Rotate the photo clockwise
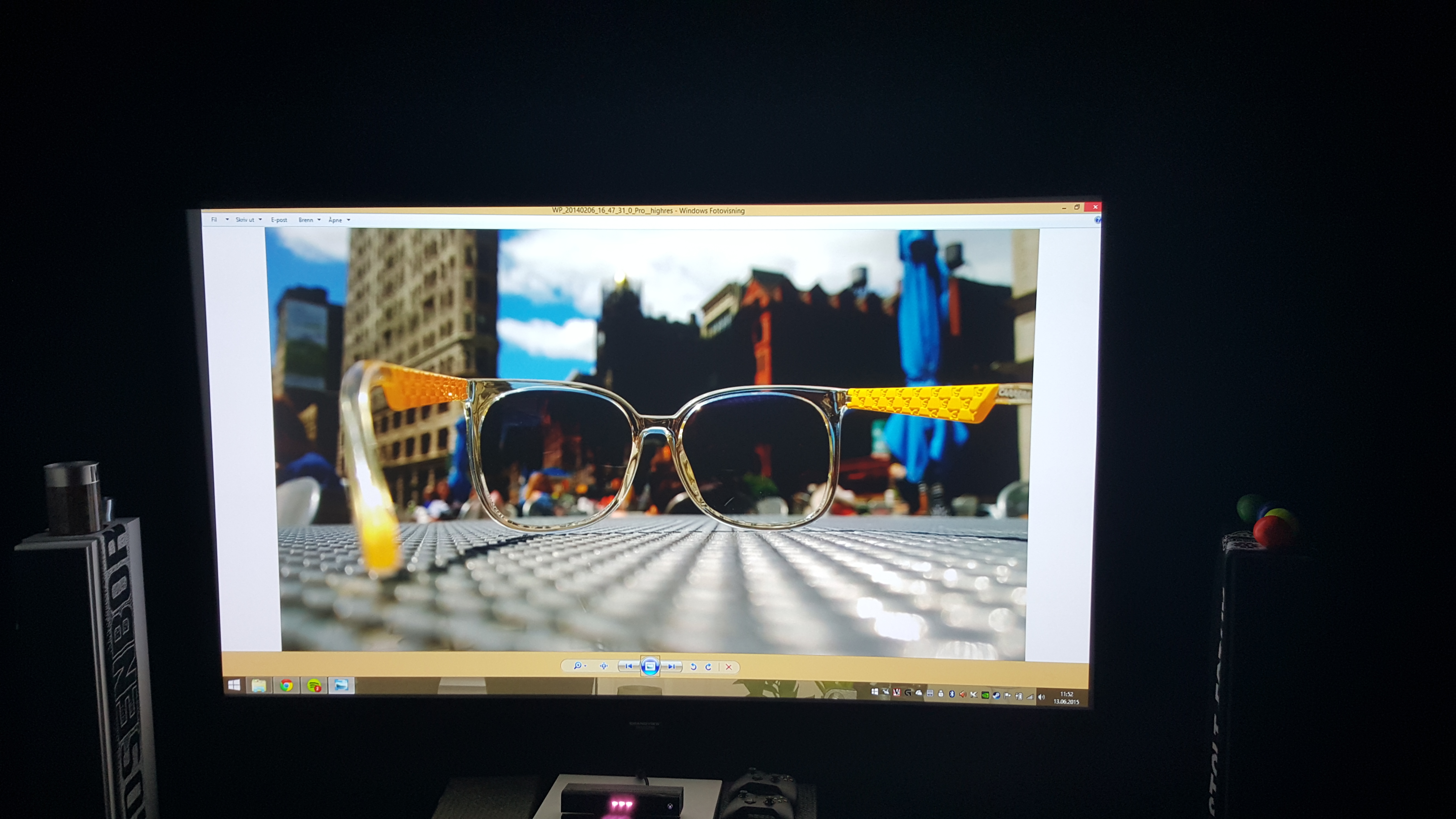This screenshot has width=1456, height=819. point(708,667)
